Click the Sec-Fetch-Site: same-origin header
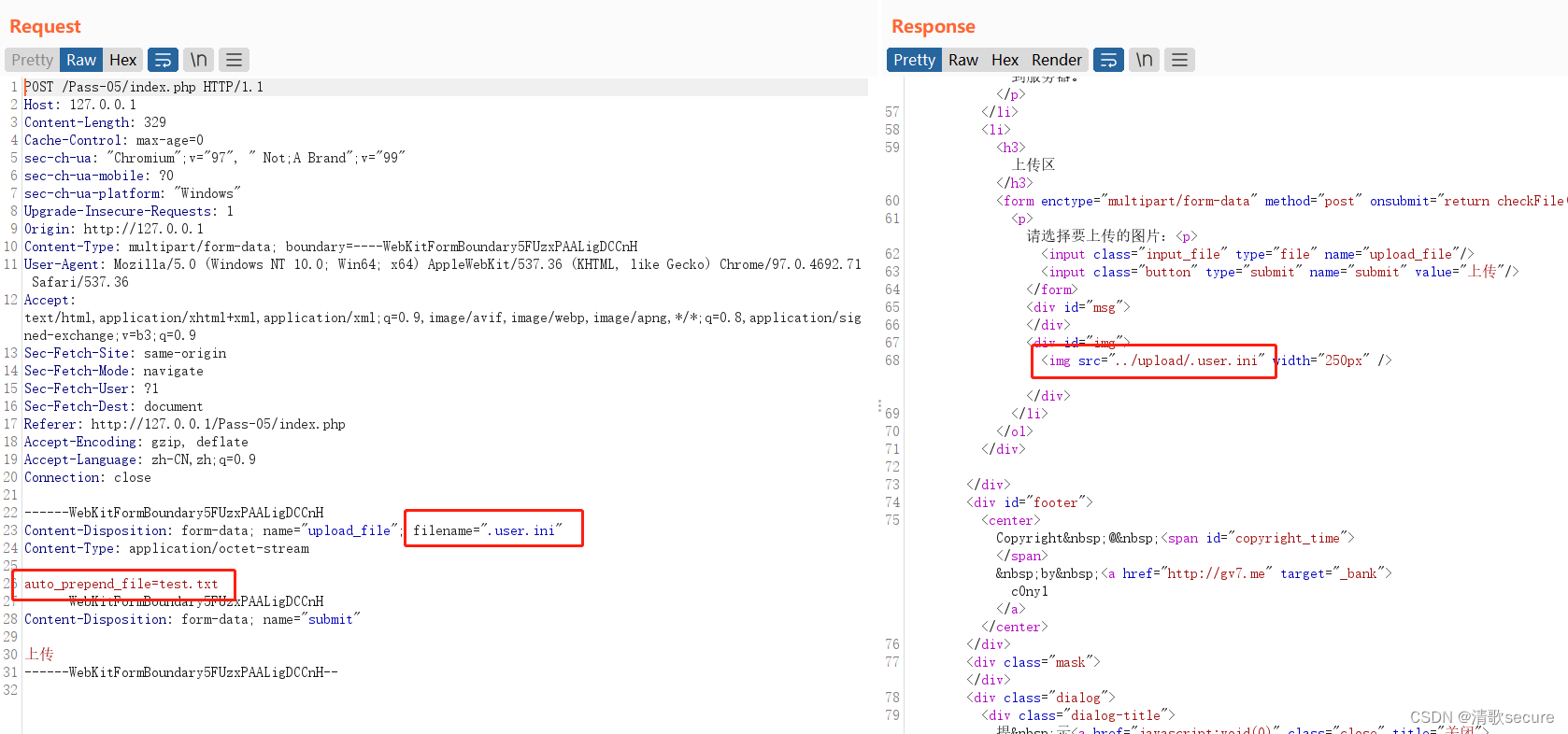Viewport: 1568px width, 734px height. (x=125, y=353)
